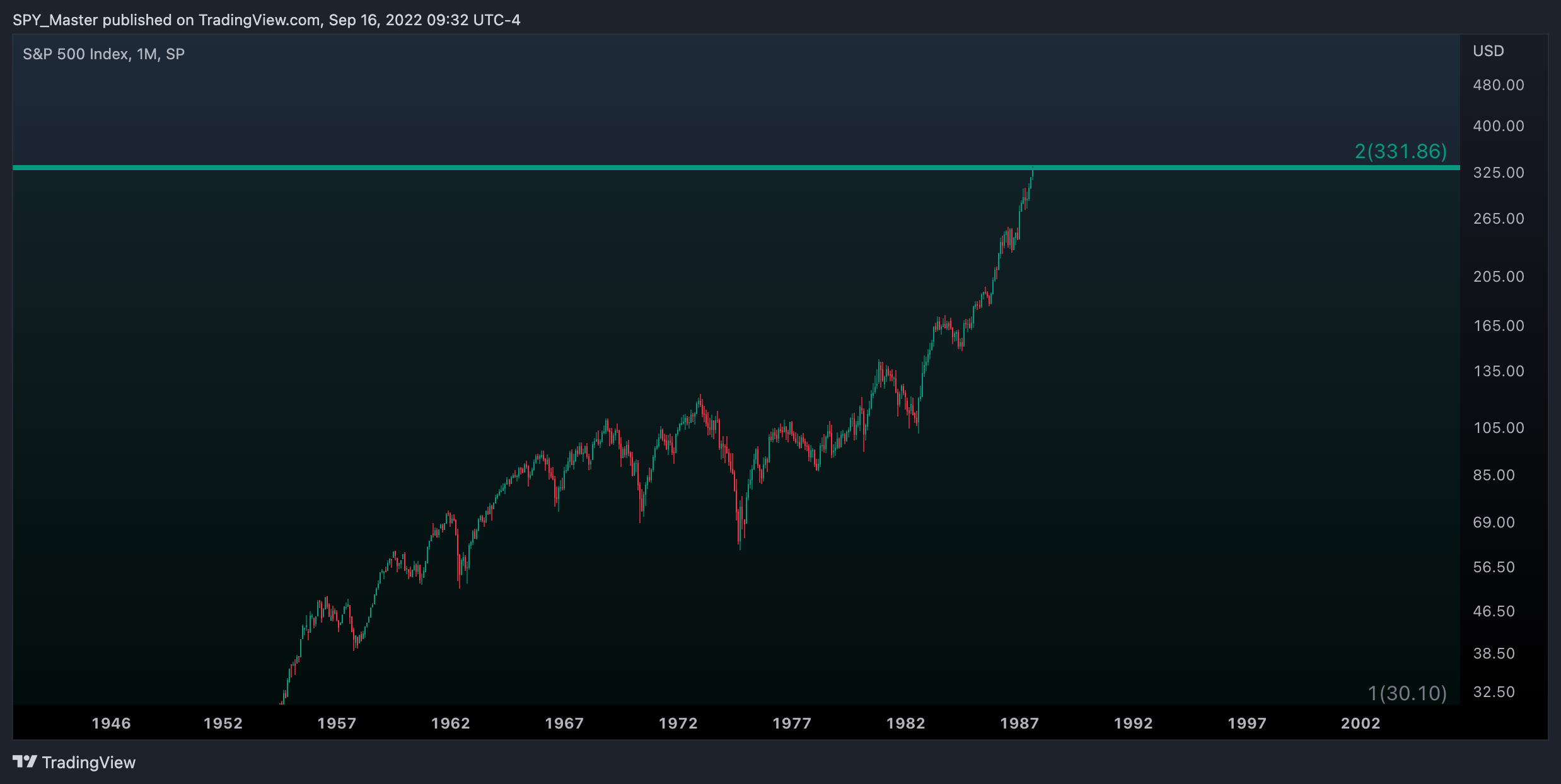Click the 1992 time axis label

click(1133, 723)
